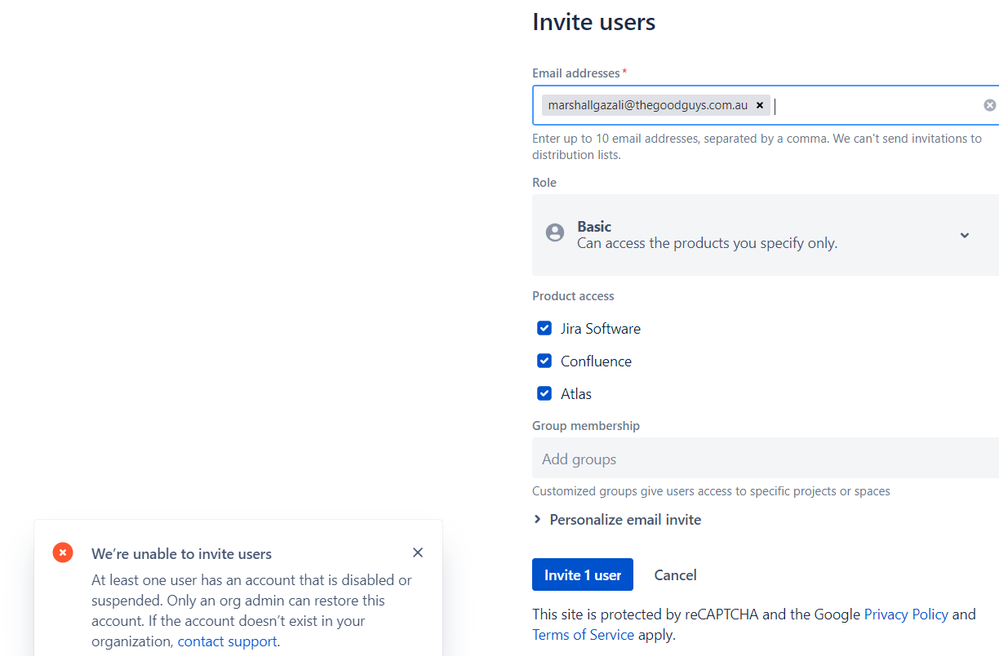Open the Terms of Service link

[583, 635]
